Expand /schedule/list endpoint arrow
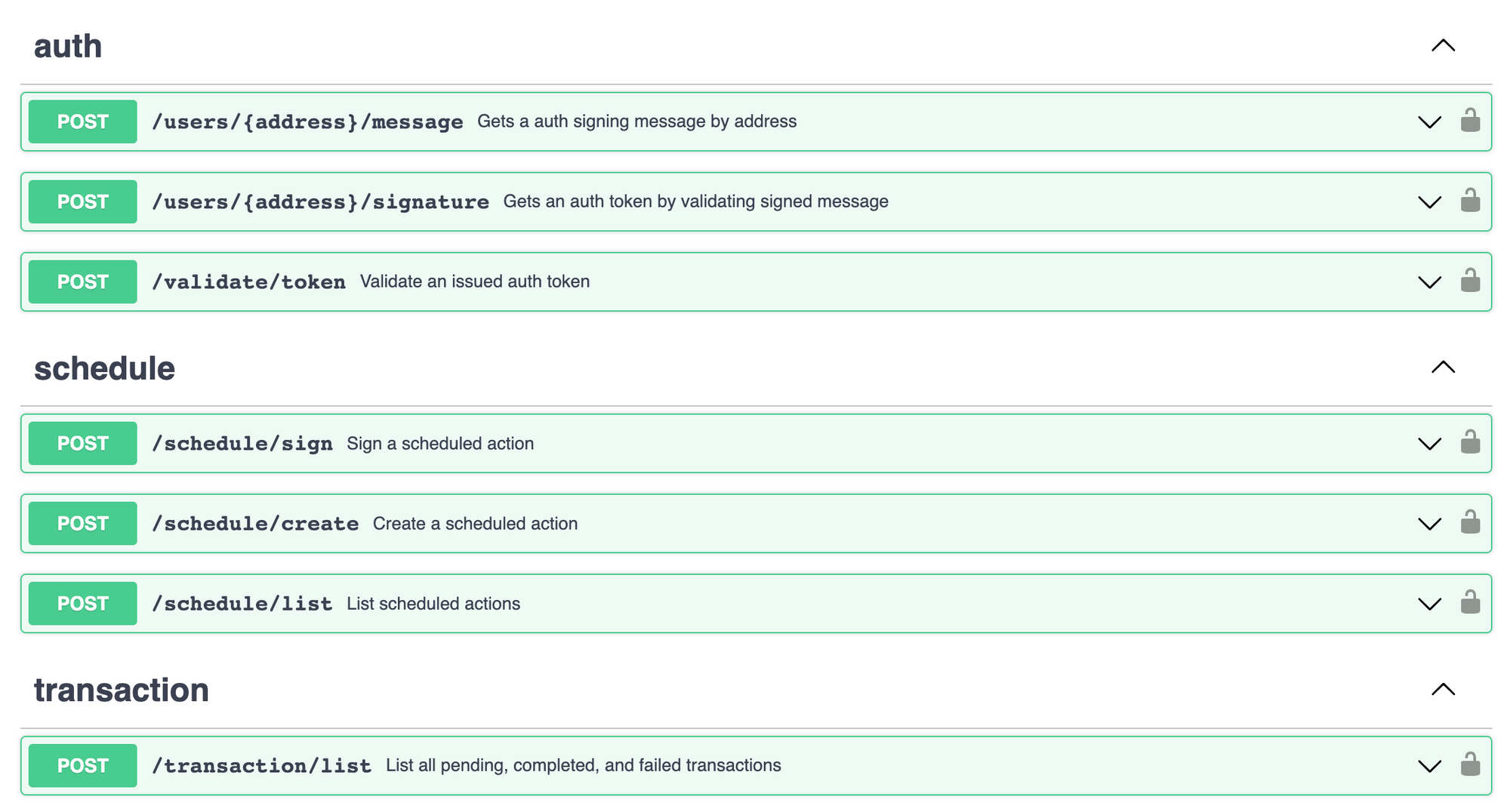 (x=1429, y=604)
